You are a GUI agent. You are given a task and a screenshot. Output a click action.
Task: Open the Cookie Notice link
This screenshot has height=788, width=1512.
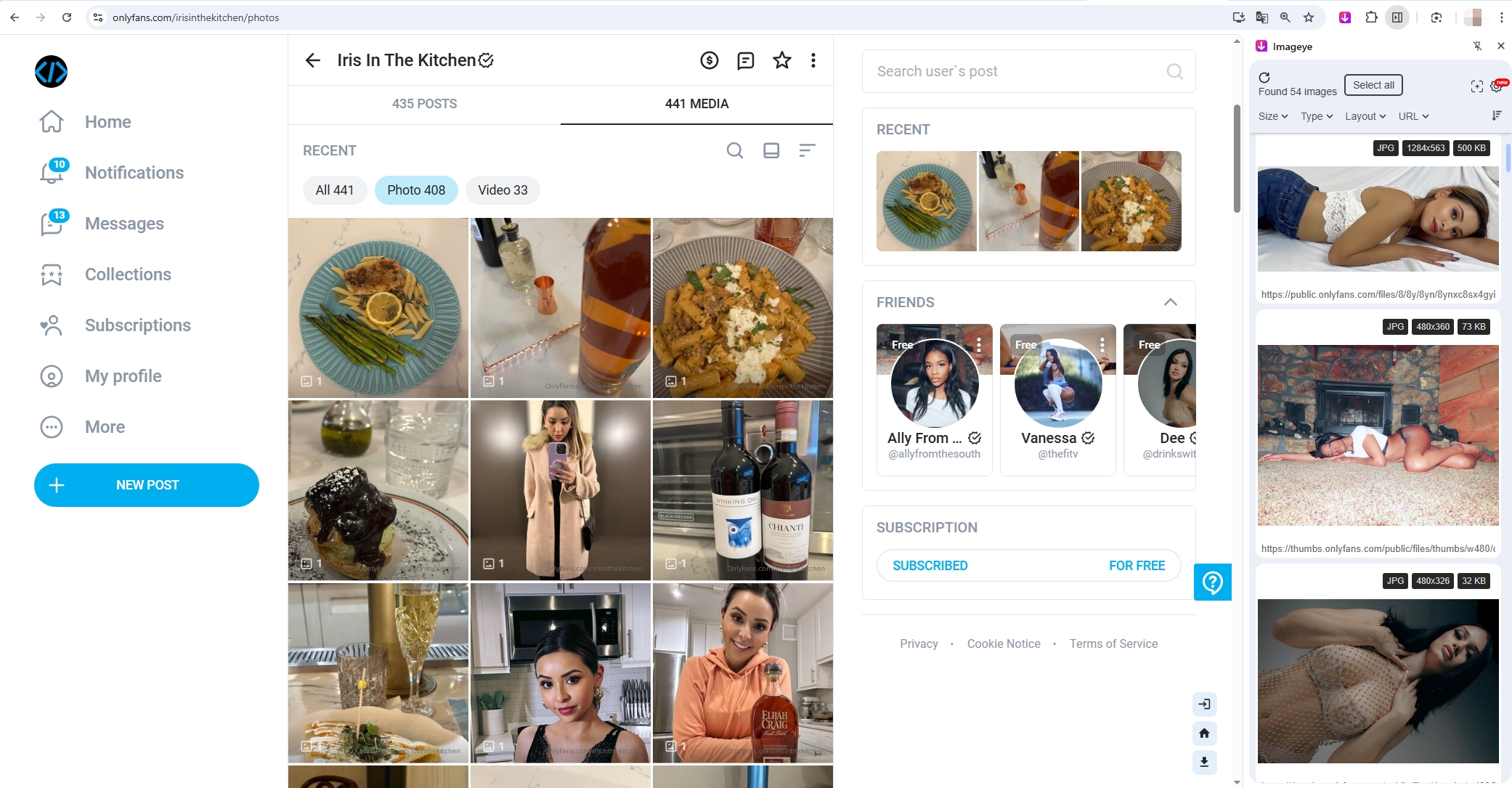(x=1004, y=643)
